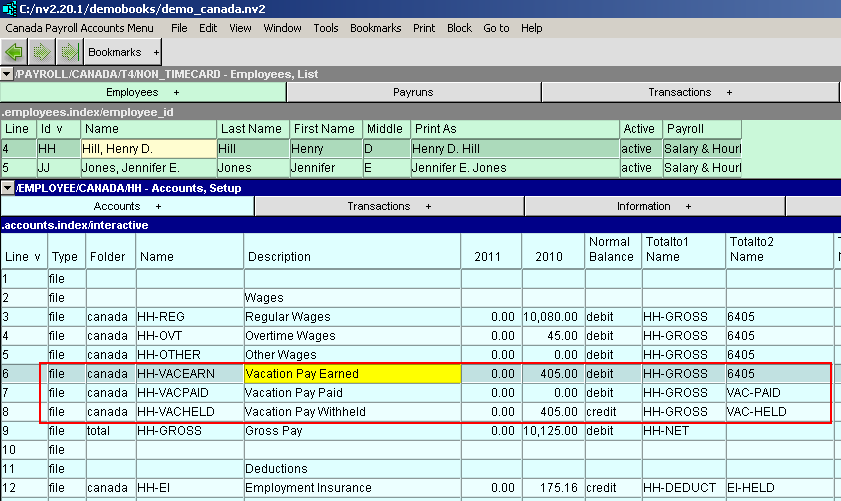Select Jennifer E. Jones employee row
The height and width of the screenshot is (501, 841).
pos(459,168)
